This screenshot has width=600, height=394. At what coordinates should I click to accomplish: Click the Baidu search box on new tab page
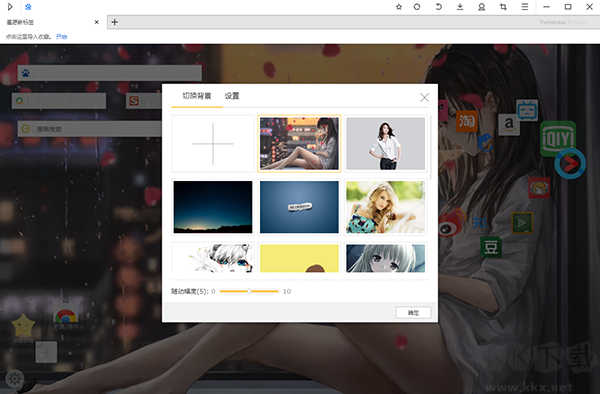109,73
